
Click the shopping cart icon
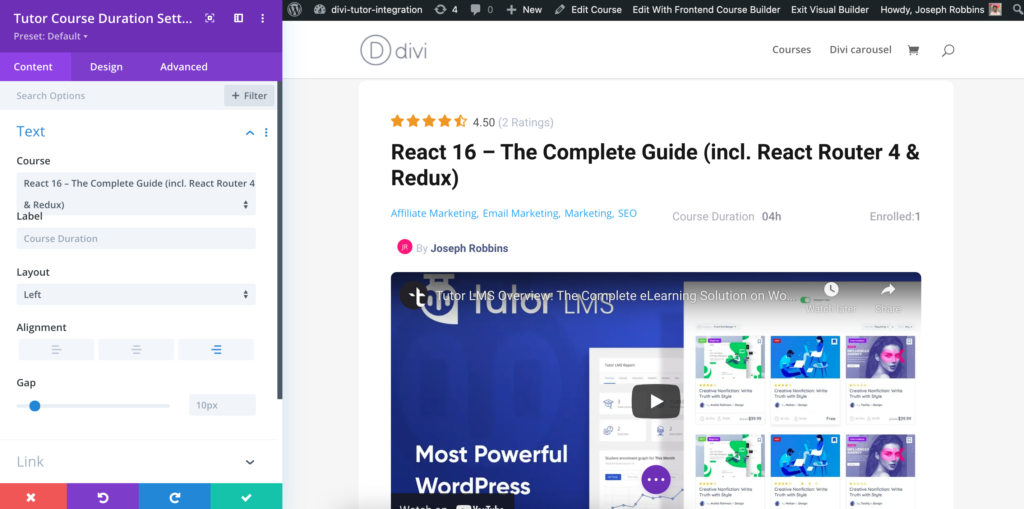point(913,50)
